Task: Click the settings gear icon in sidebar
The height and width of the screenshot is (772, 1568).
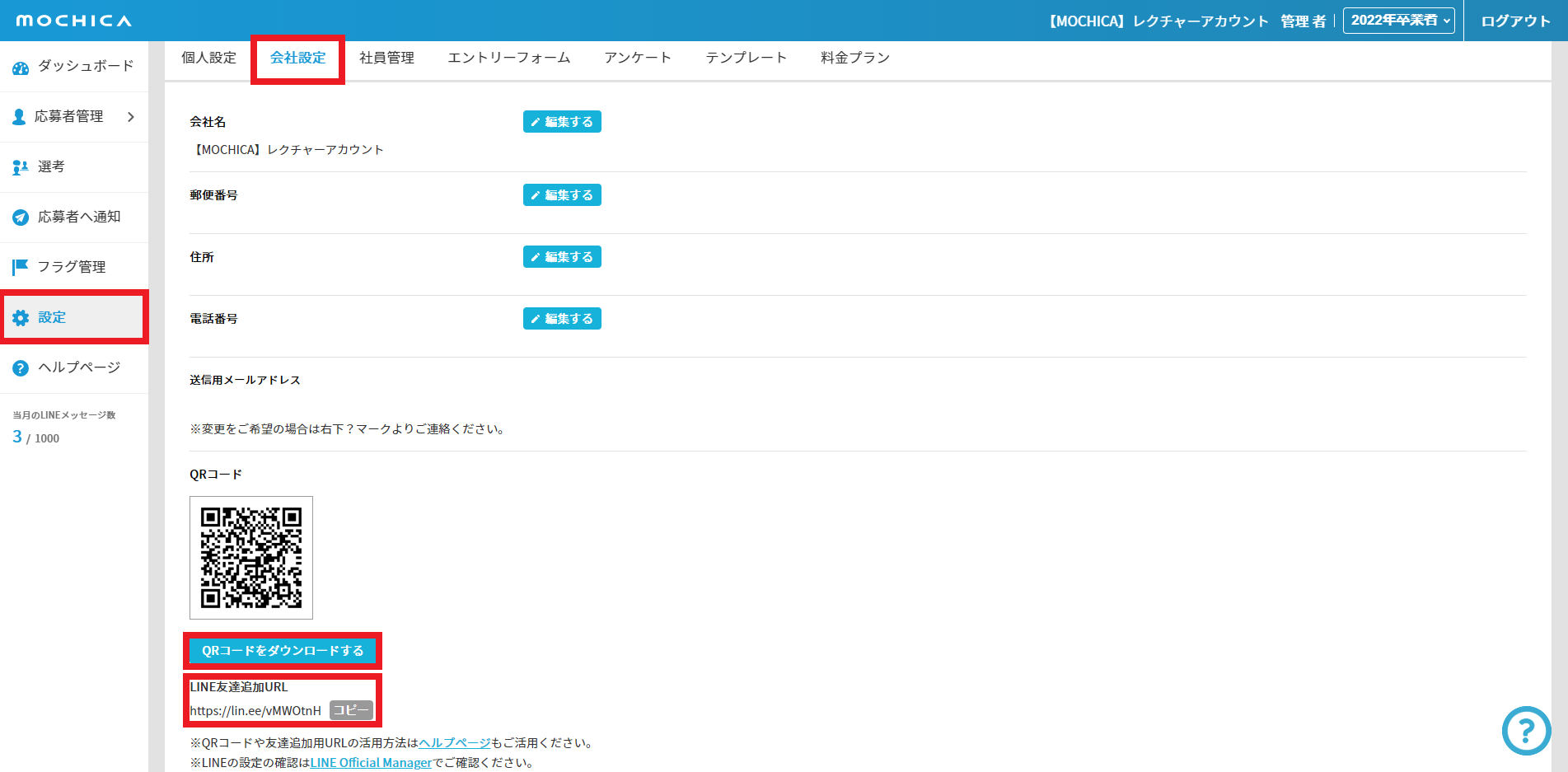Action: point(21,318)
